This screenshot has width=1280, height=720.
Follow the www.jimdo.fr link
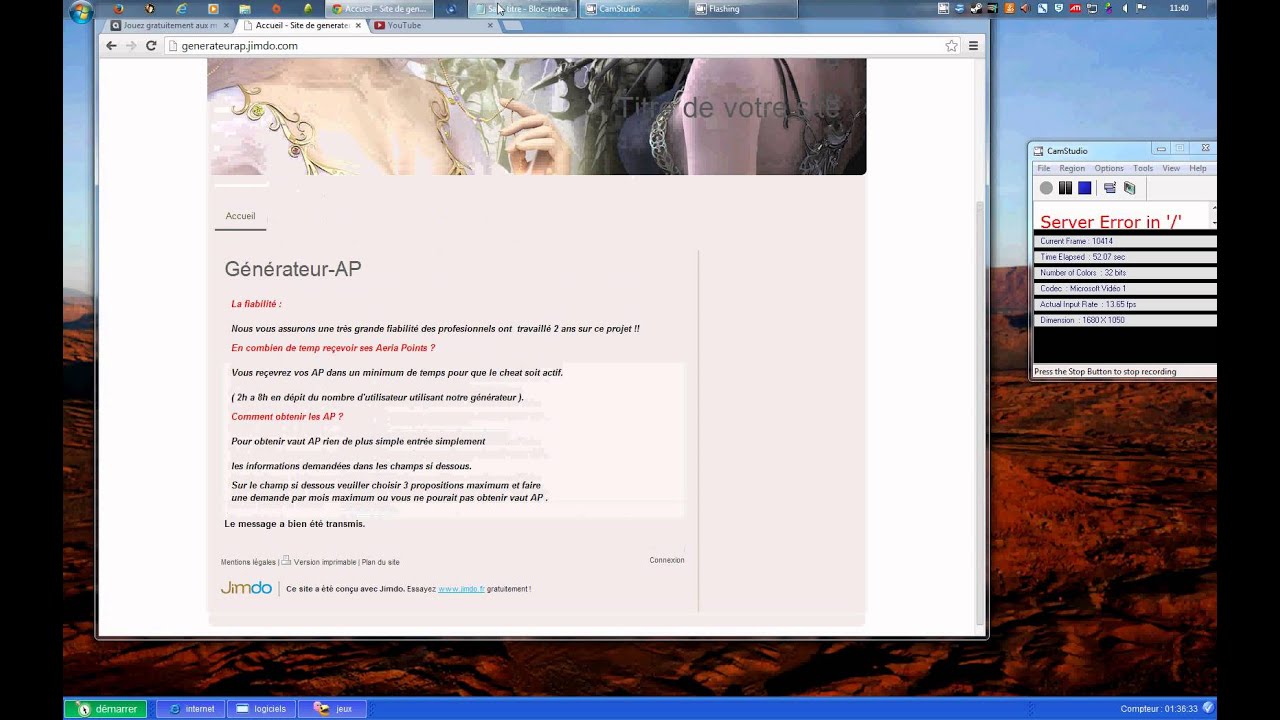pyautogui.click(x=461, y=589)
